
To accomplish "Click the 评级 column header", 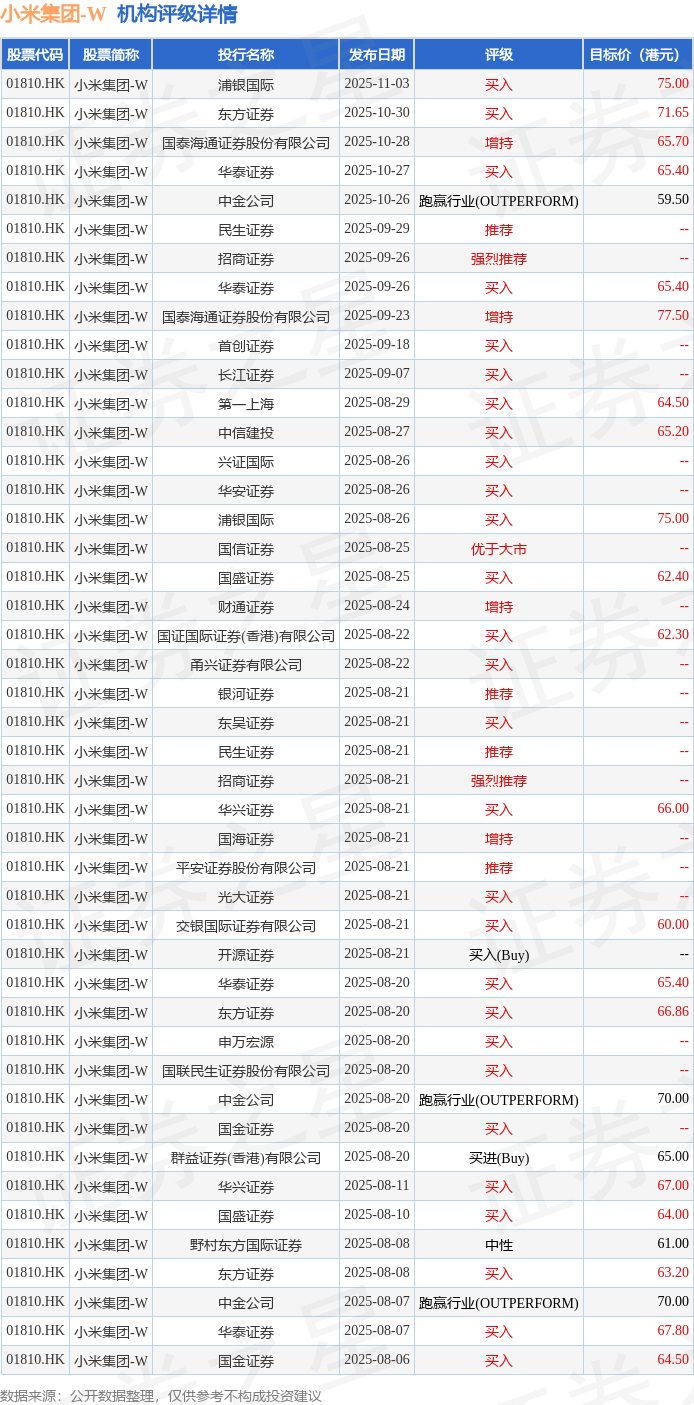I will 499,55.
